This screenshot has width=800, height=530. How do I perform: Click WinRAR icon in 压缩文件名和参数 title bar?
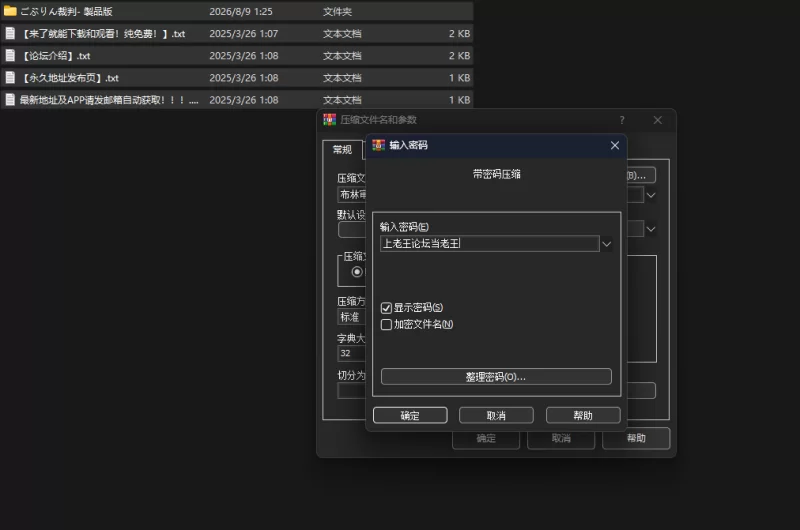[x=330, y=120]
